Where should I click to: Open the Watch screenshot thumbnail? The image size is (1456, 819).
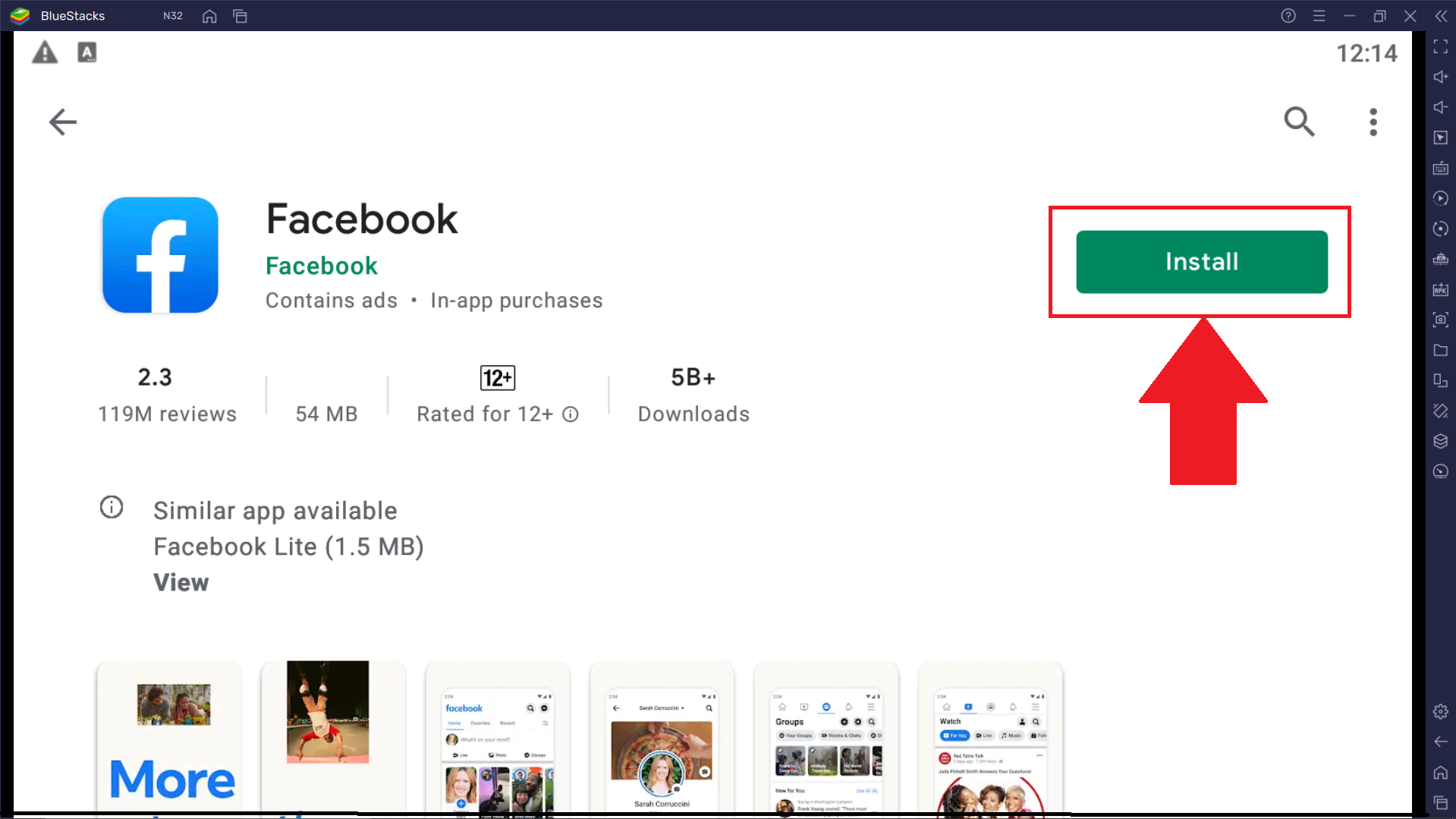(990, 738)
